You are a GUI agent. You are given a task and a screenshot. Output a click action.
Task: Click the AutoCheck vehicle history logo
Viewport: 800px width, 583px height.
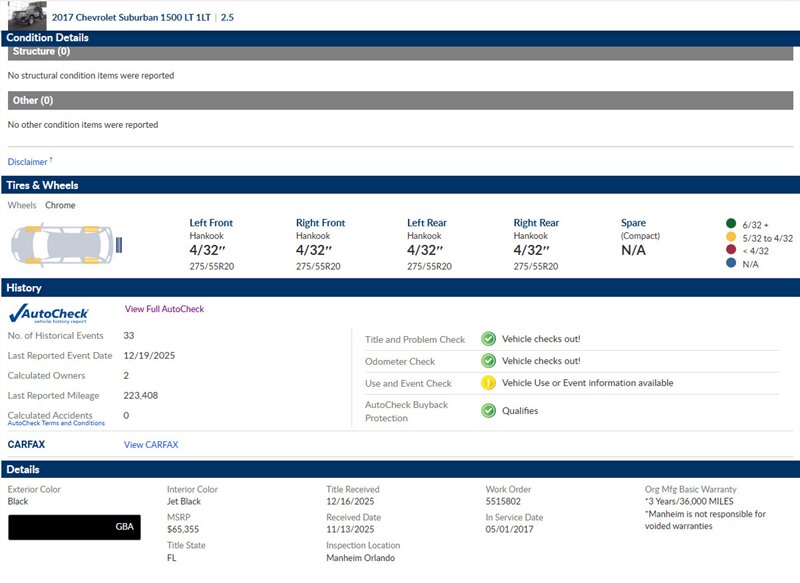click(x=48, y=312)
